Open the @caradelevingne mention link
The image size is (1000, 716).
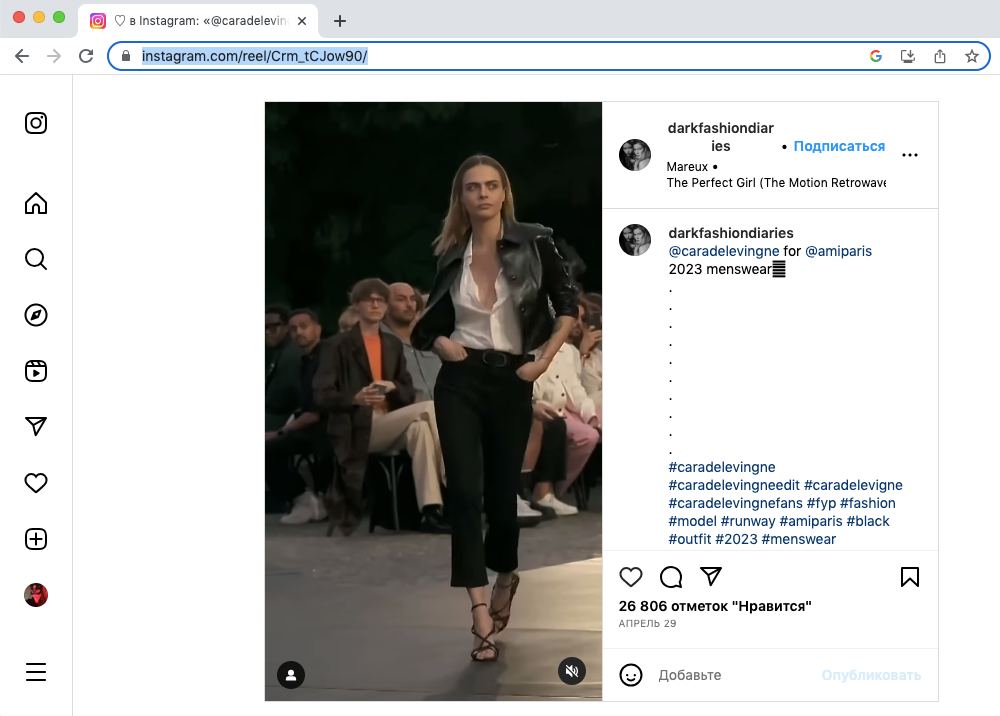723,251
